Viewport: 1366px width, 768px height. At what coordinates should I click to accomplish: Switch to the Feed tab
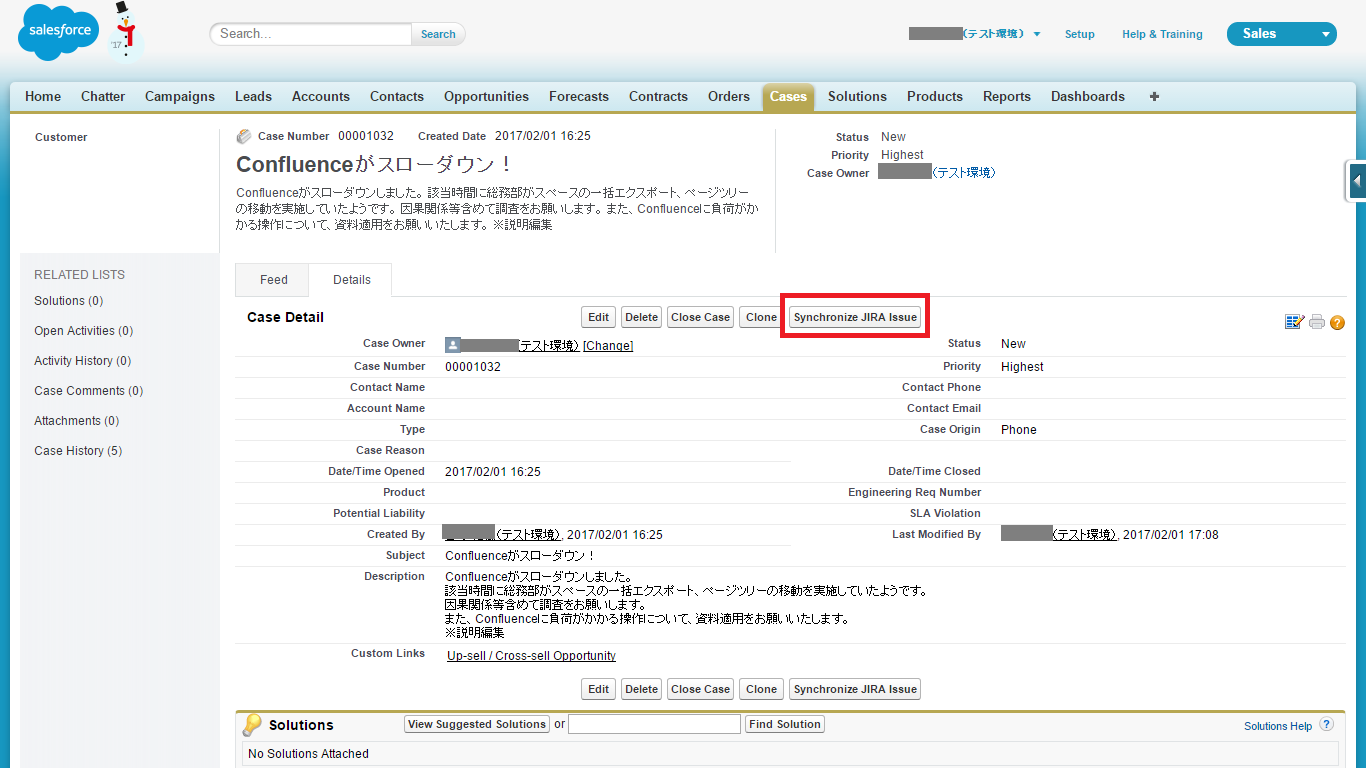pyautogui.click(x=273, y=280)
